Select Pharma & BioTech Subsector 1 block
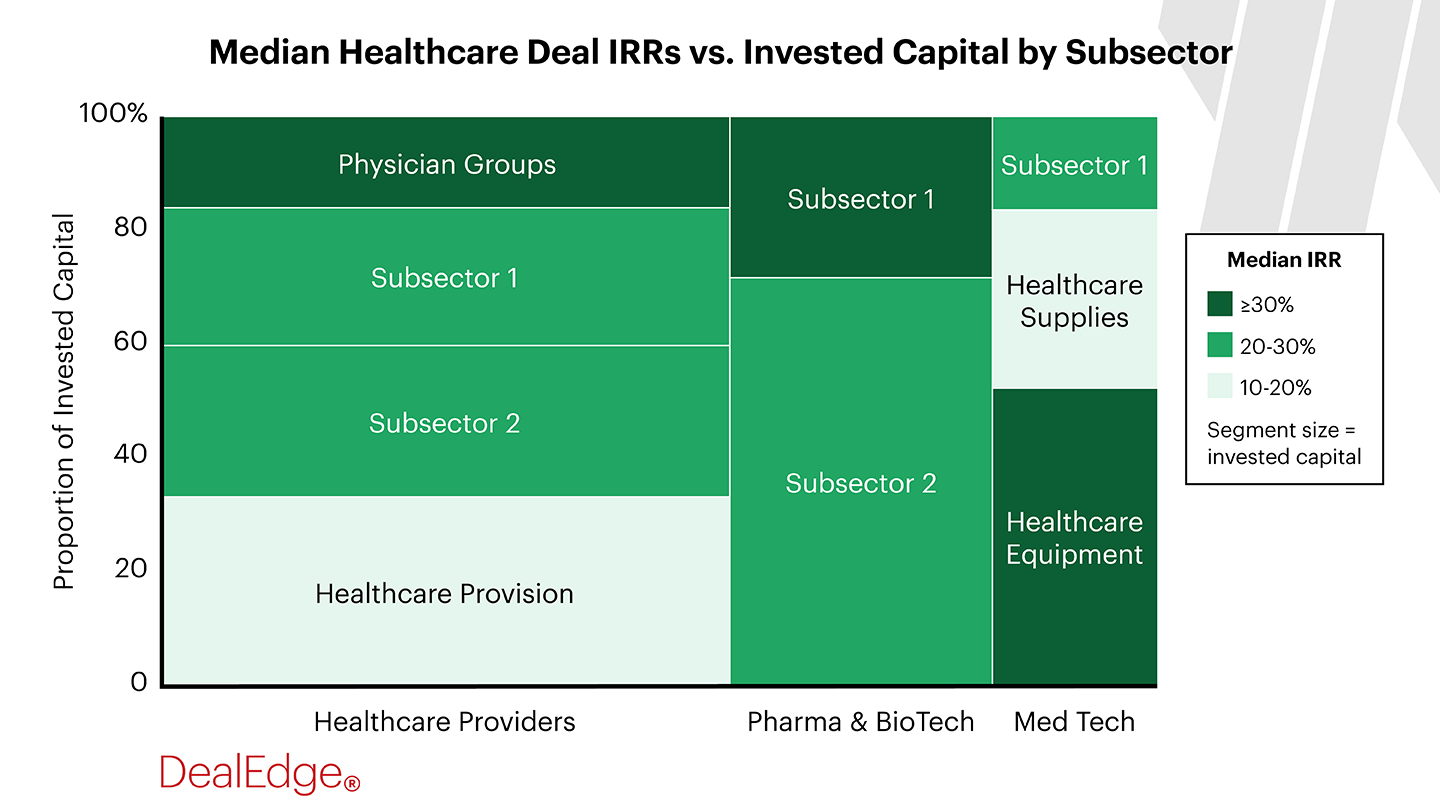This screenshot has width=1440, height=810. [x=860, y=199]
